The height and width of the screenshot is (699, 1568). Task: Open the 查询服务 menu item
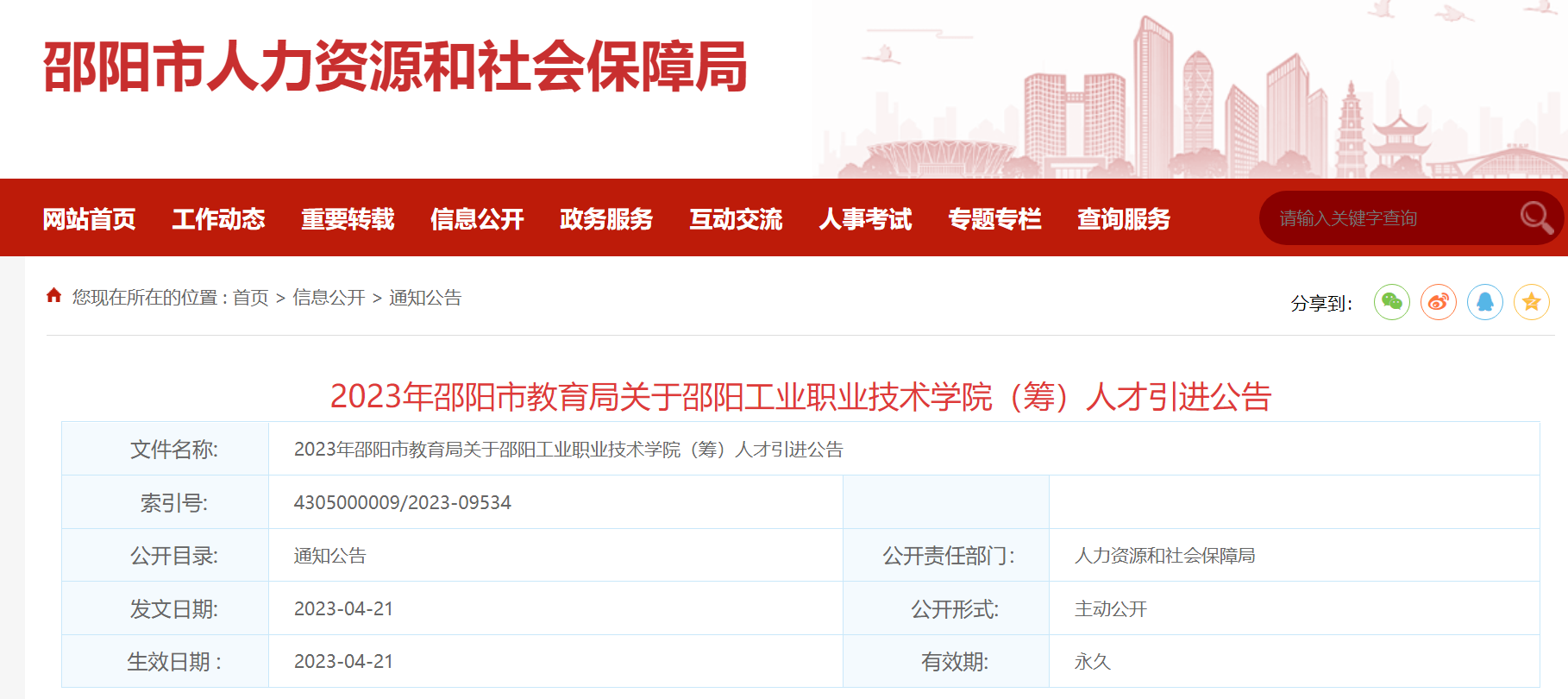1124,219
